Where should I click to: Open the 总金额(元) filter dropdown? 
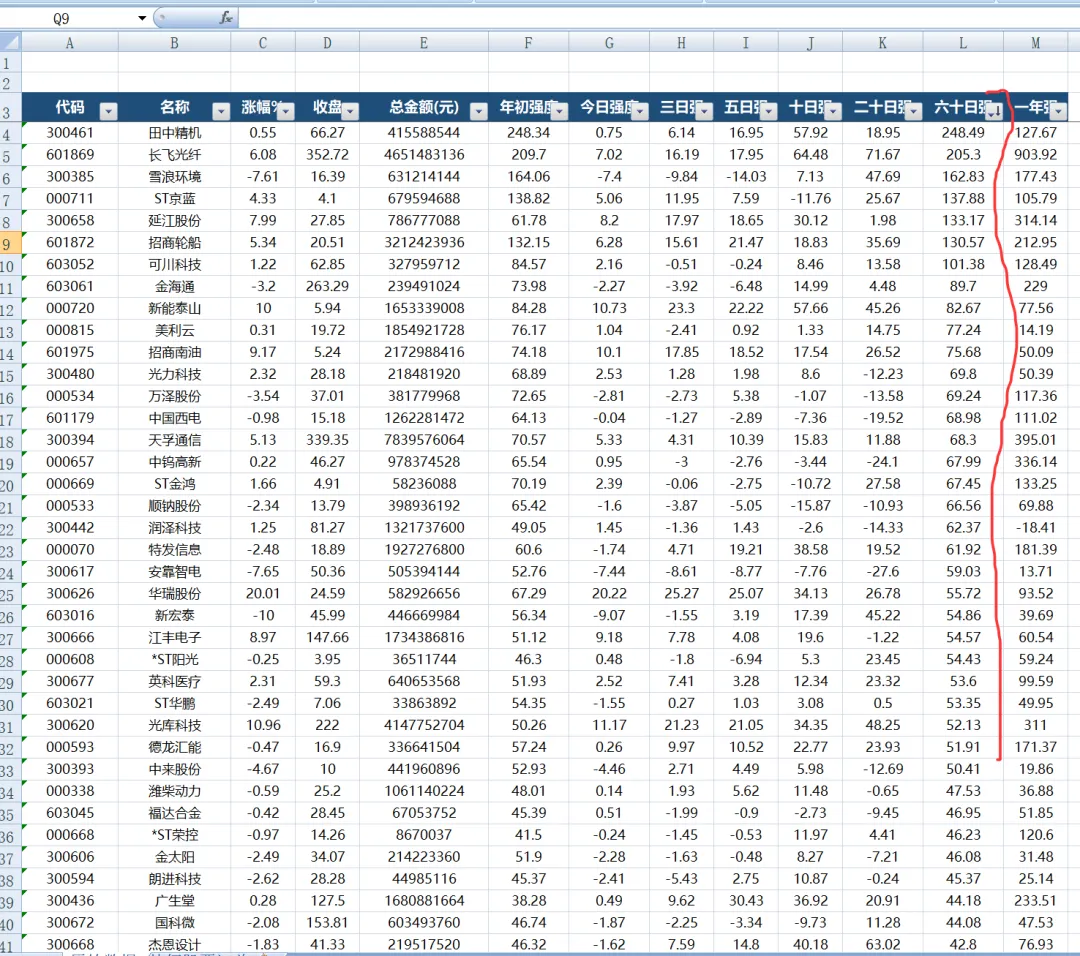[479, 111]
